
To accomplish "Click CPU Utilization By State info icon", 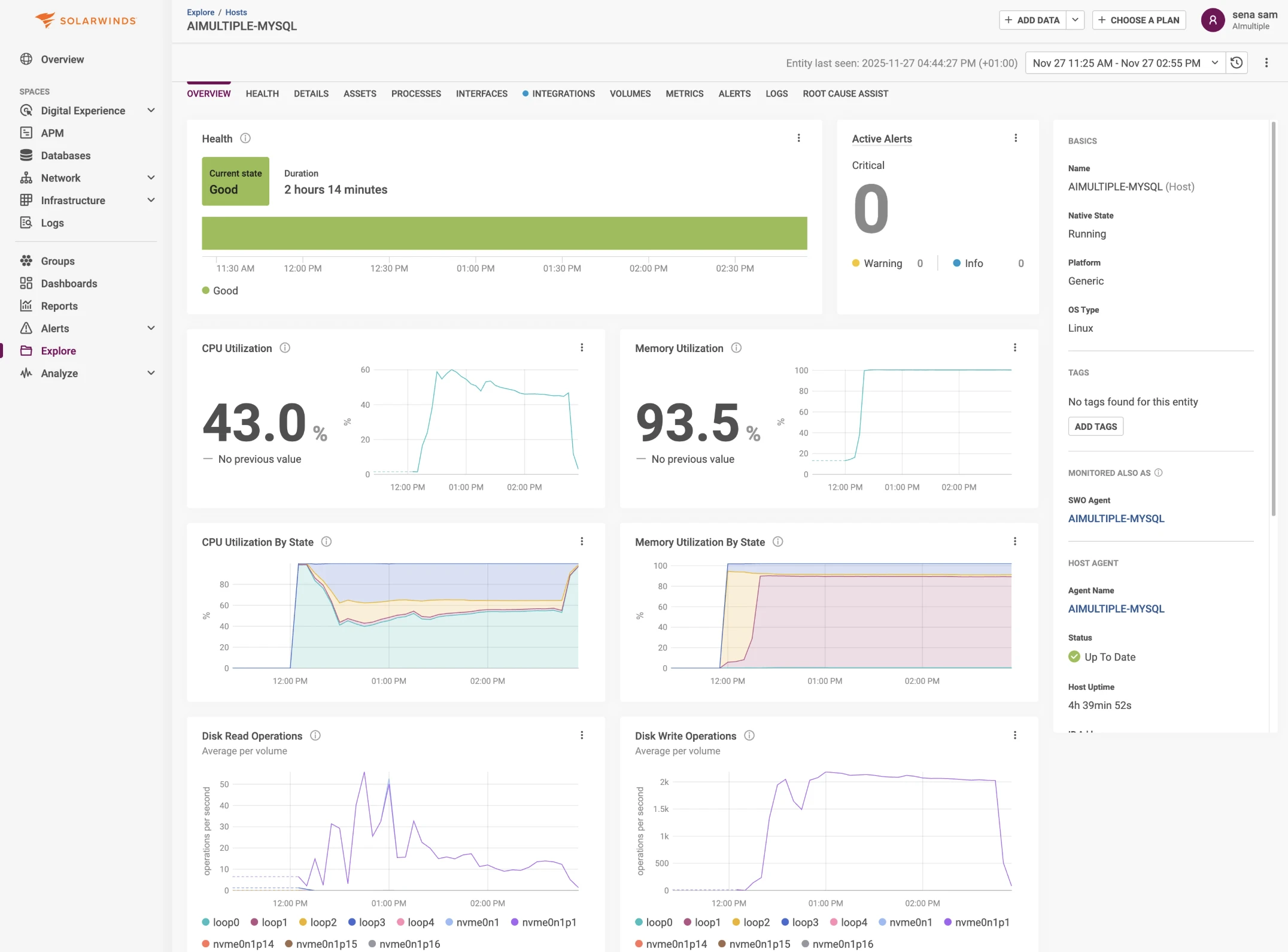I will pyautogui.click(x=326, y=542).
